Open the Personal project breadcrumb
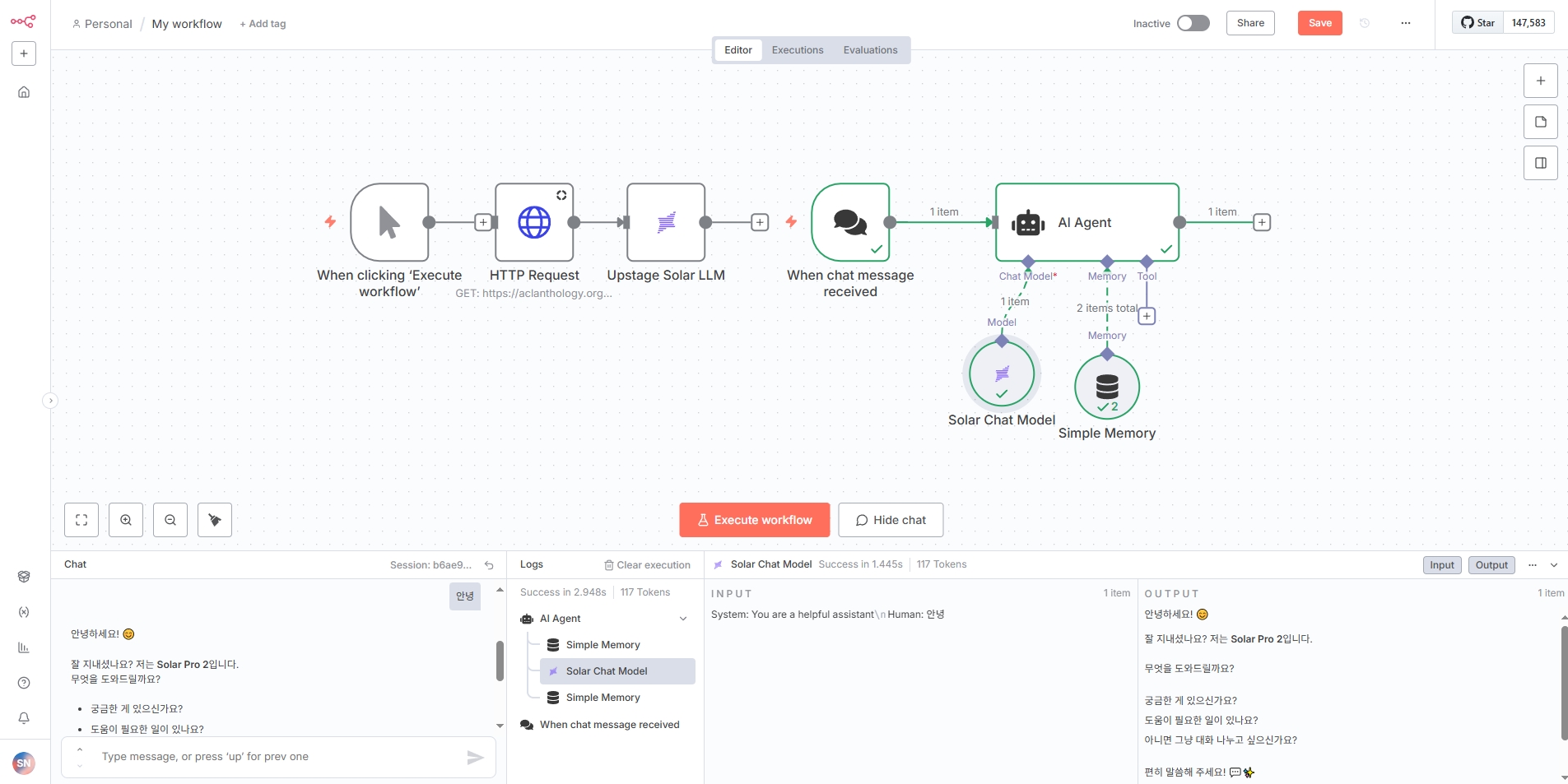 click(x=102, y=24)
